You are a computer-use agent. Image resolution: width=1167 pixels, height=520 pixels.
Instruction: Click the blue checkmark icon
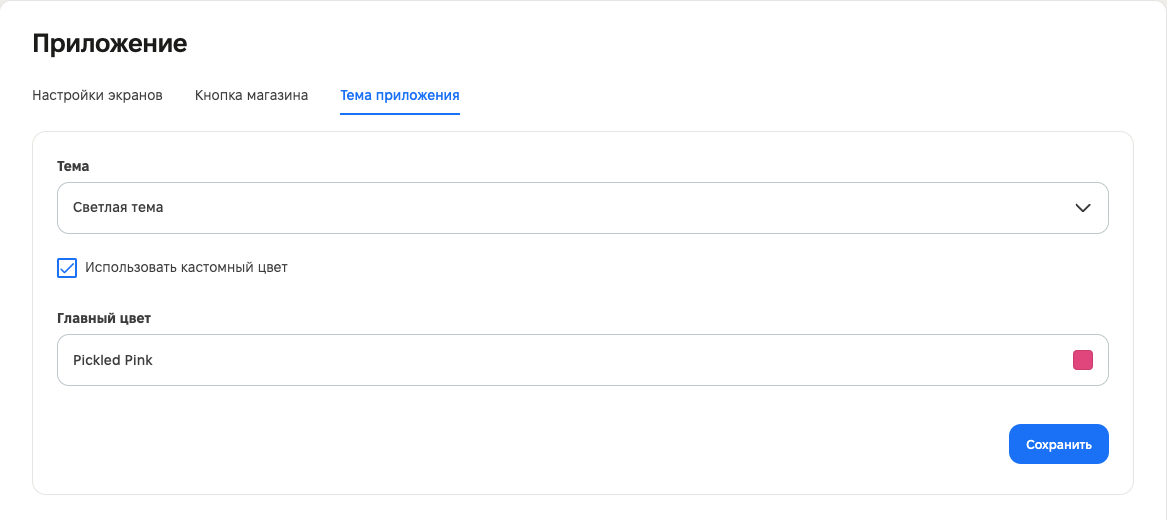click(x=67, y=268)
